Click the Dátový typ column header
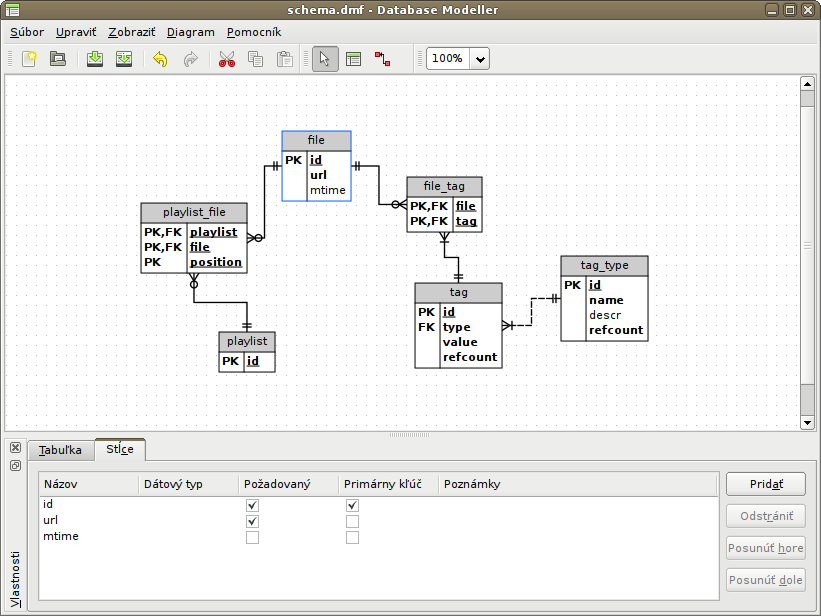Screen dimensions: 821x616 189,485
